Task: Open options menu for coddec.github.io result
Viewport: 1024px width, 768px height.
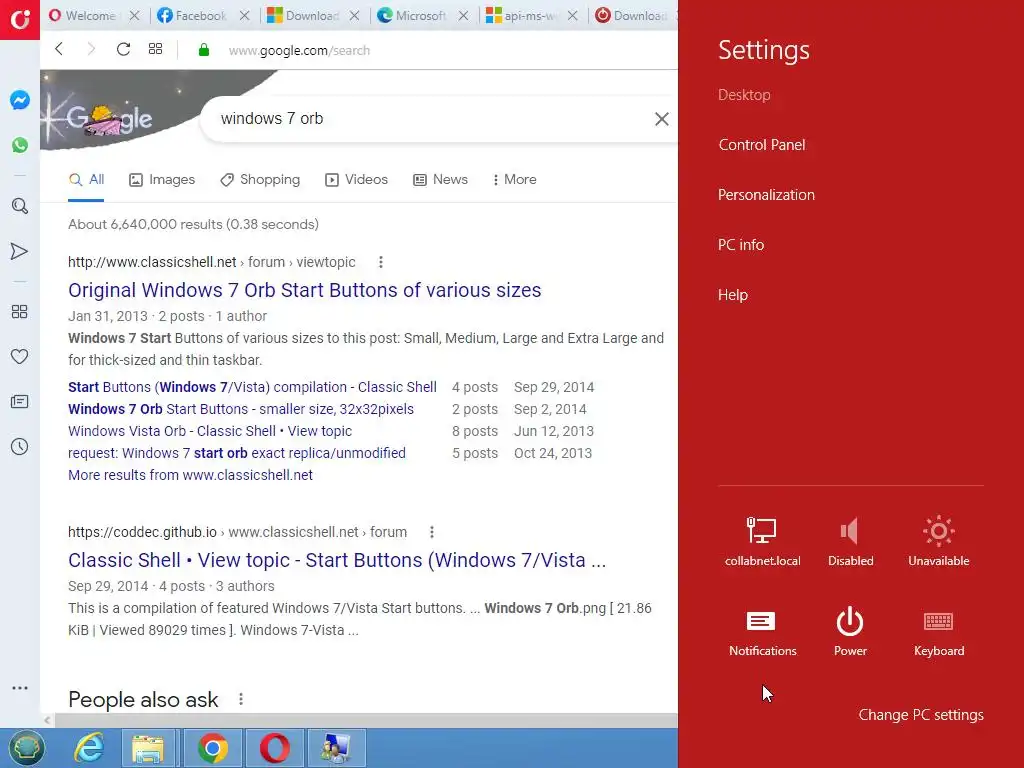Action: click(x=432, y=532)
